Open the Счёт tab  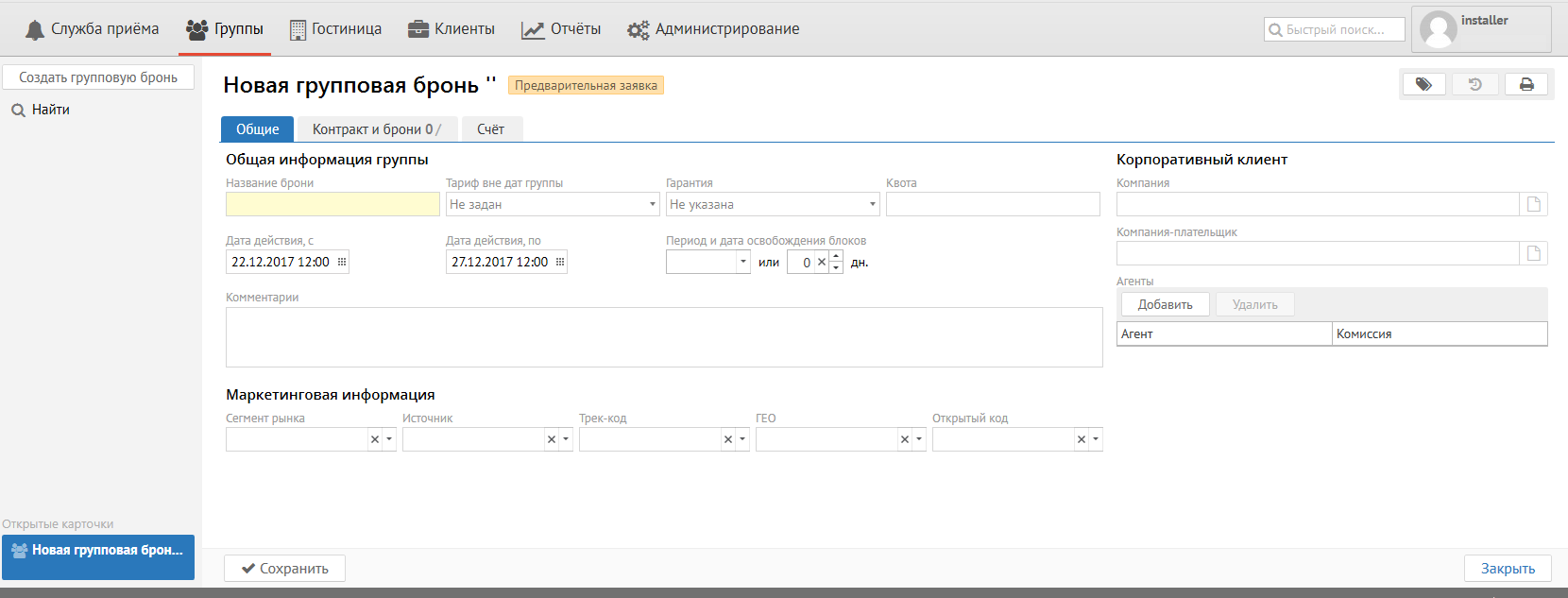[x=490, y=129]
